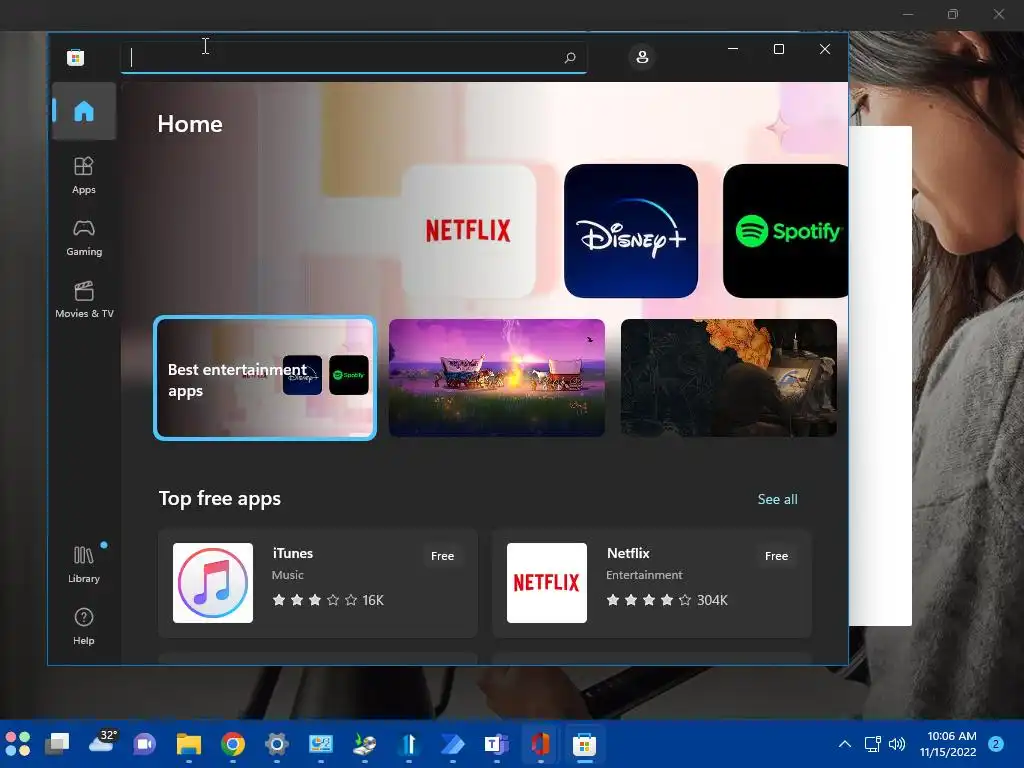Screen dimensions: 1024x768
Task: Click See all for Top free apps
Action: pyautogui.click(x=777, y=499)
